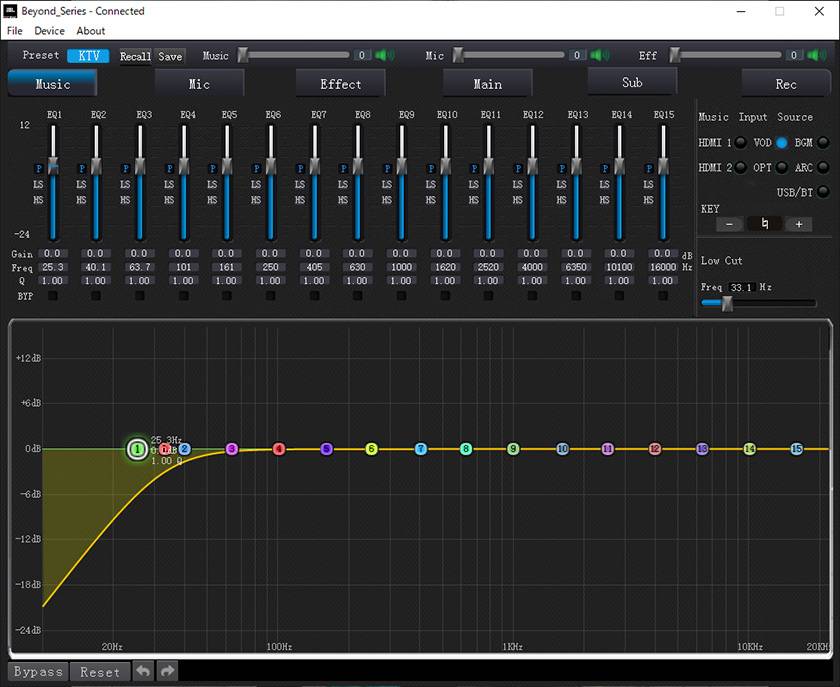840x687 pixels.
Task: Switch to the Effect tab
Action: coord(340,84)
